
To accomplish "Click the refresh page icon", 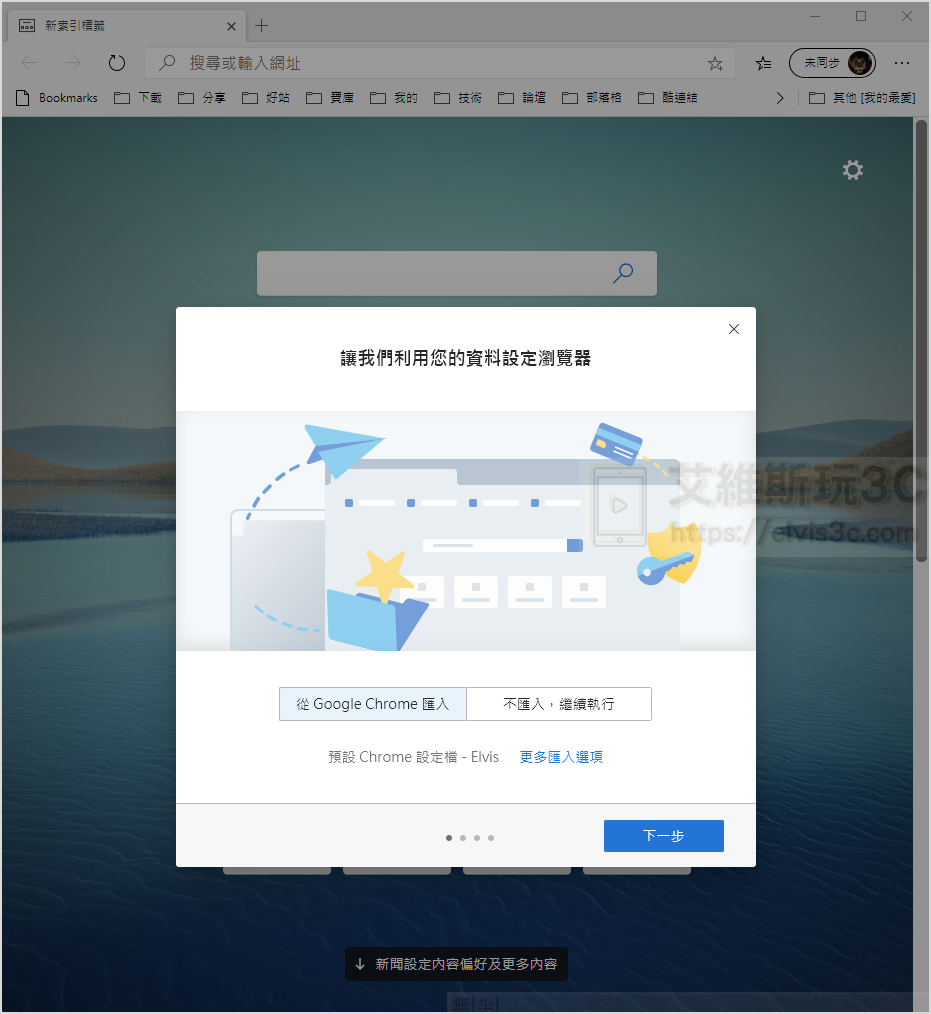I will tap(117, 63).
